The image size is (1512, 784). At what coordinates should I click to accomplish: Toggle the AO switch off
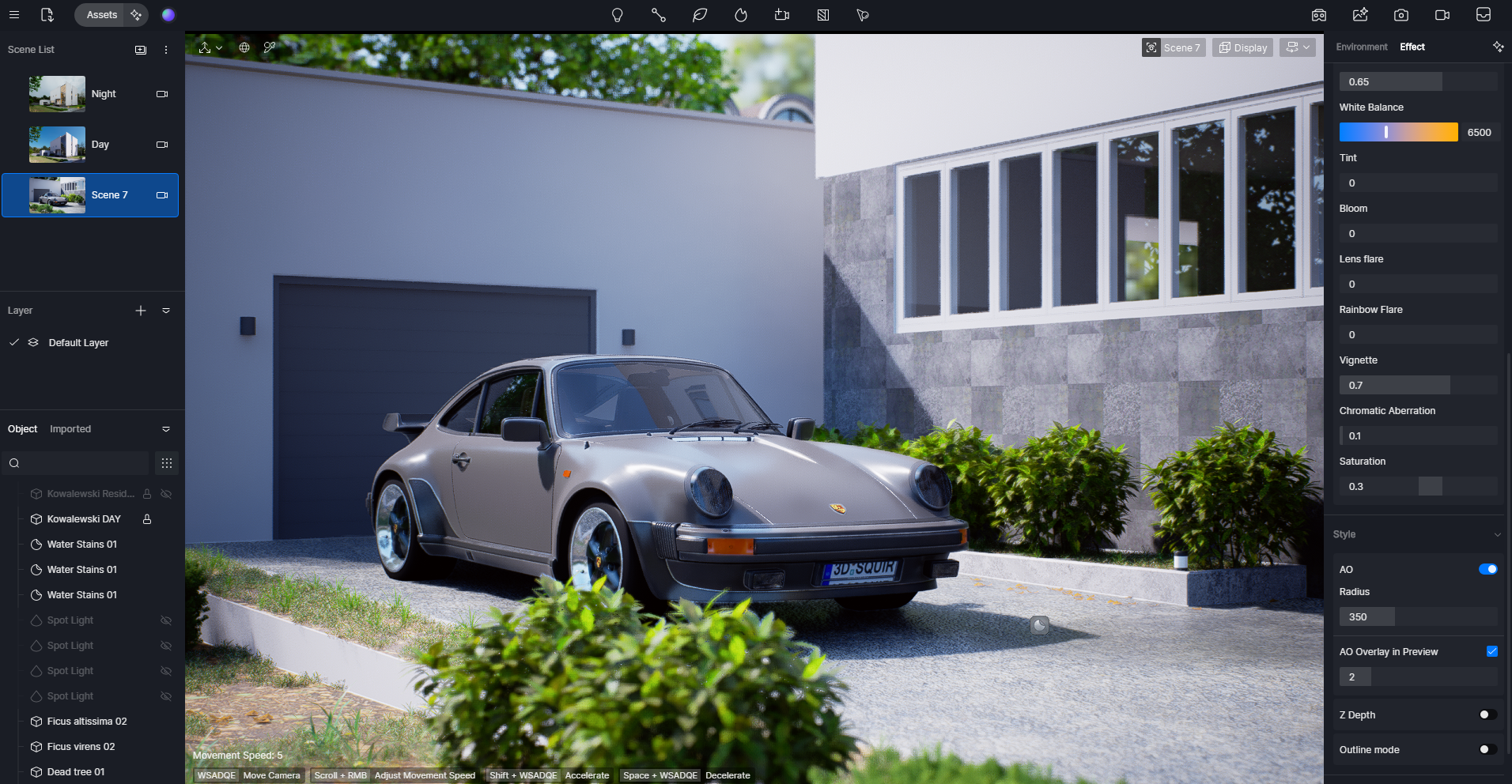tap(1487, 569)
